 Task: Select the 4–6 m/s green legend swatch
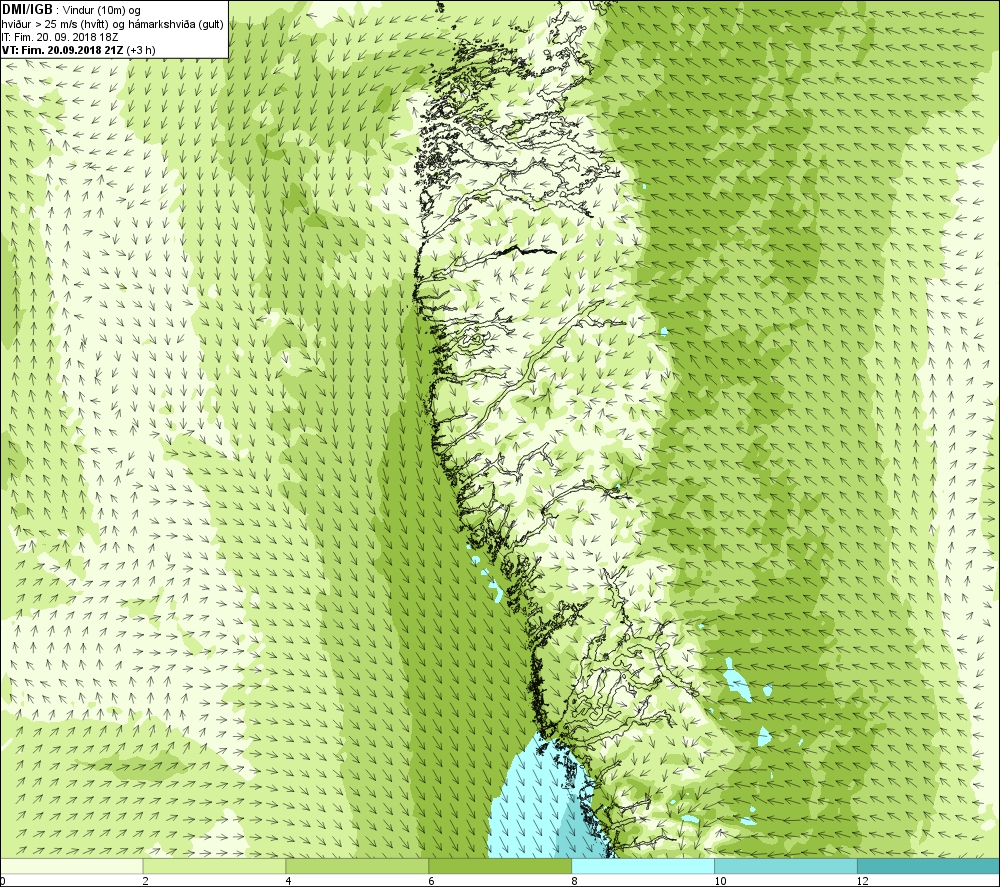pyautogui.click(x=357, y=866)
